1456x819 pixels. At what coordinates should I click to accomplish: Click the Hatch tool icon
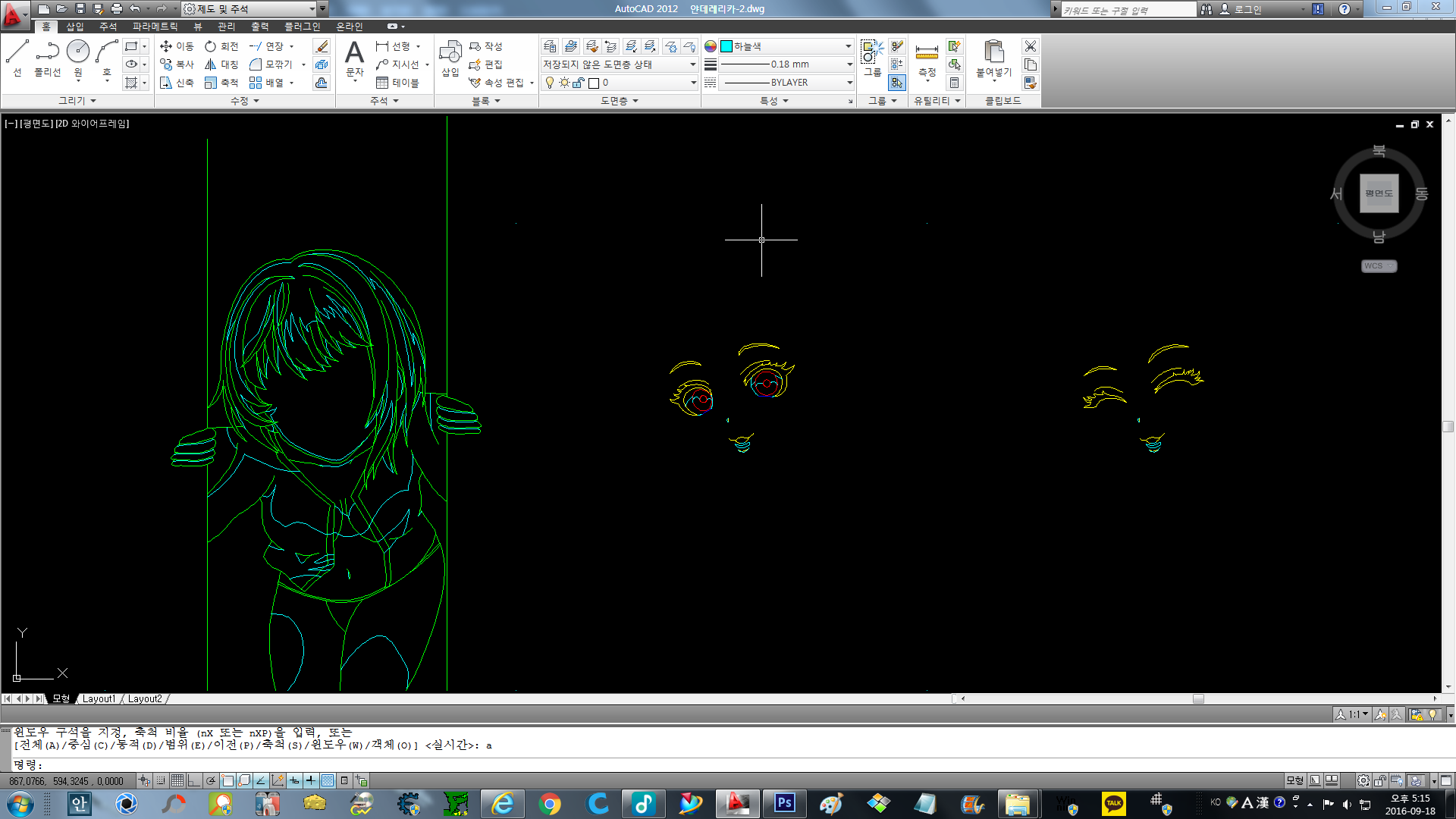pyautogui.click(x=131, y=83)
